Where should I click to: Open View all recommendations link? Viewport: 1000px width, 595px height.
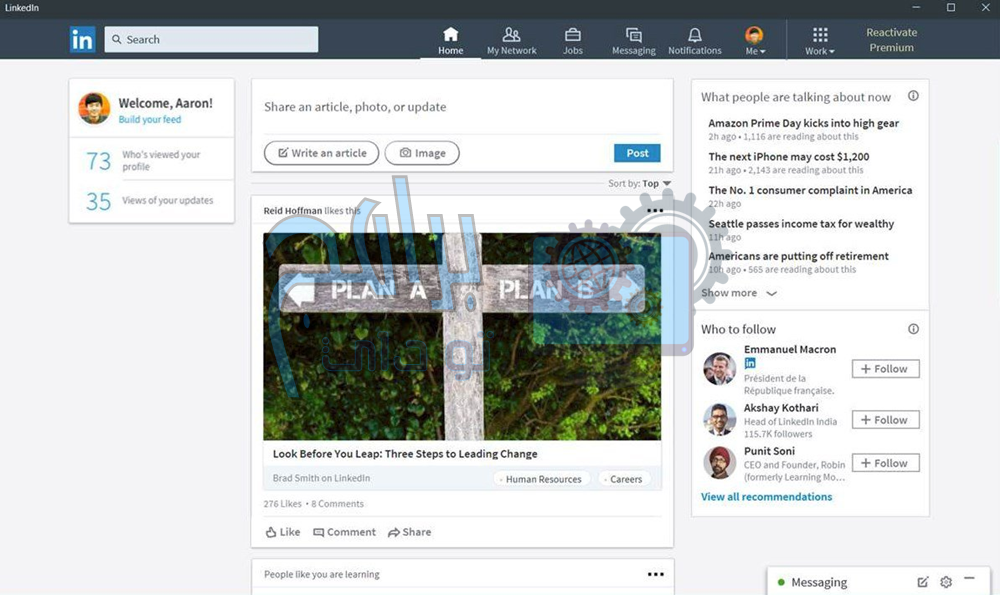click(x=766, y=497)
